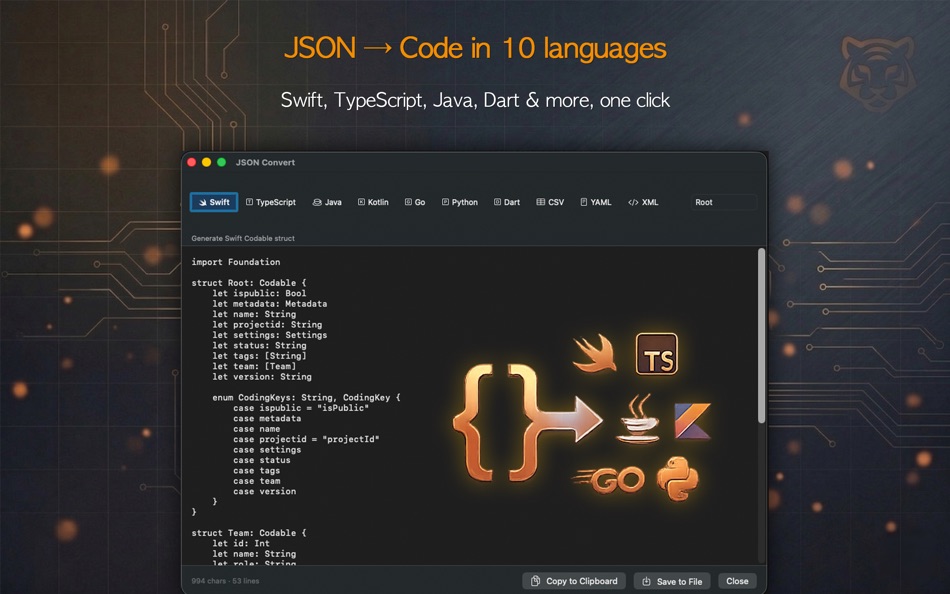Click the green zoom window button
Image resolution: width=950 pixels, height=594 pixels.
point(222,162)
